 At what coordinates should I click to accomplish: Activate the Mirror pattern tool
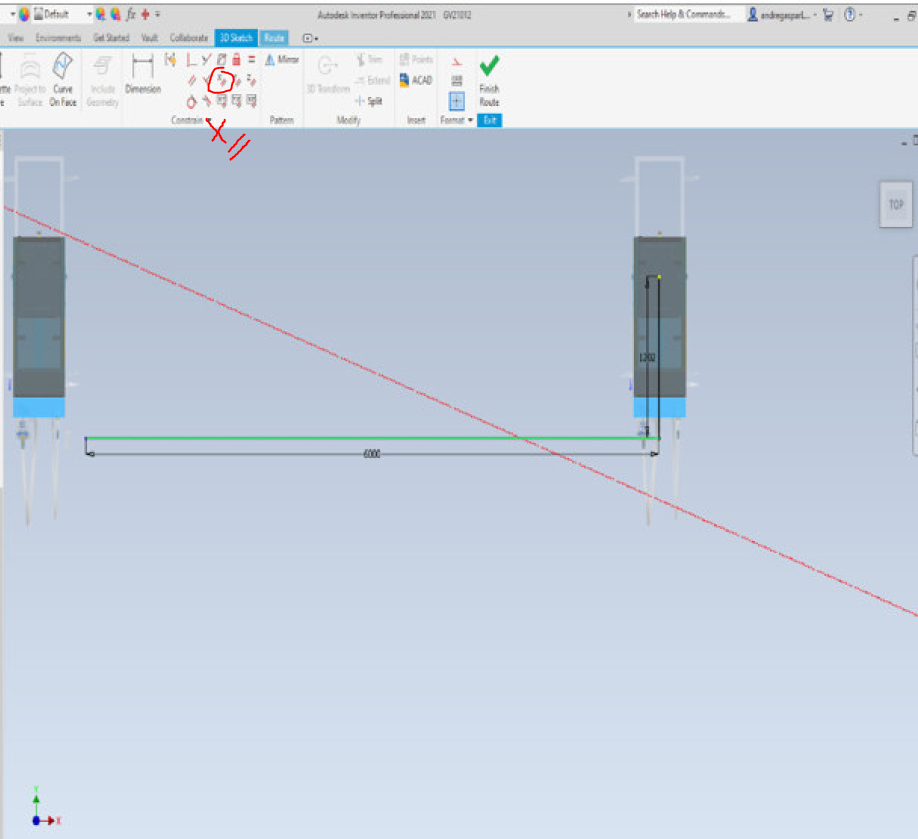pos(282,59)
